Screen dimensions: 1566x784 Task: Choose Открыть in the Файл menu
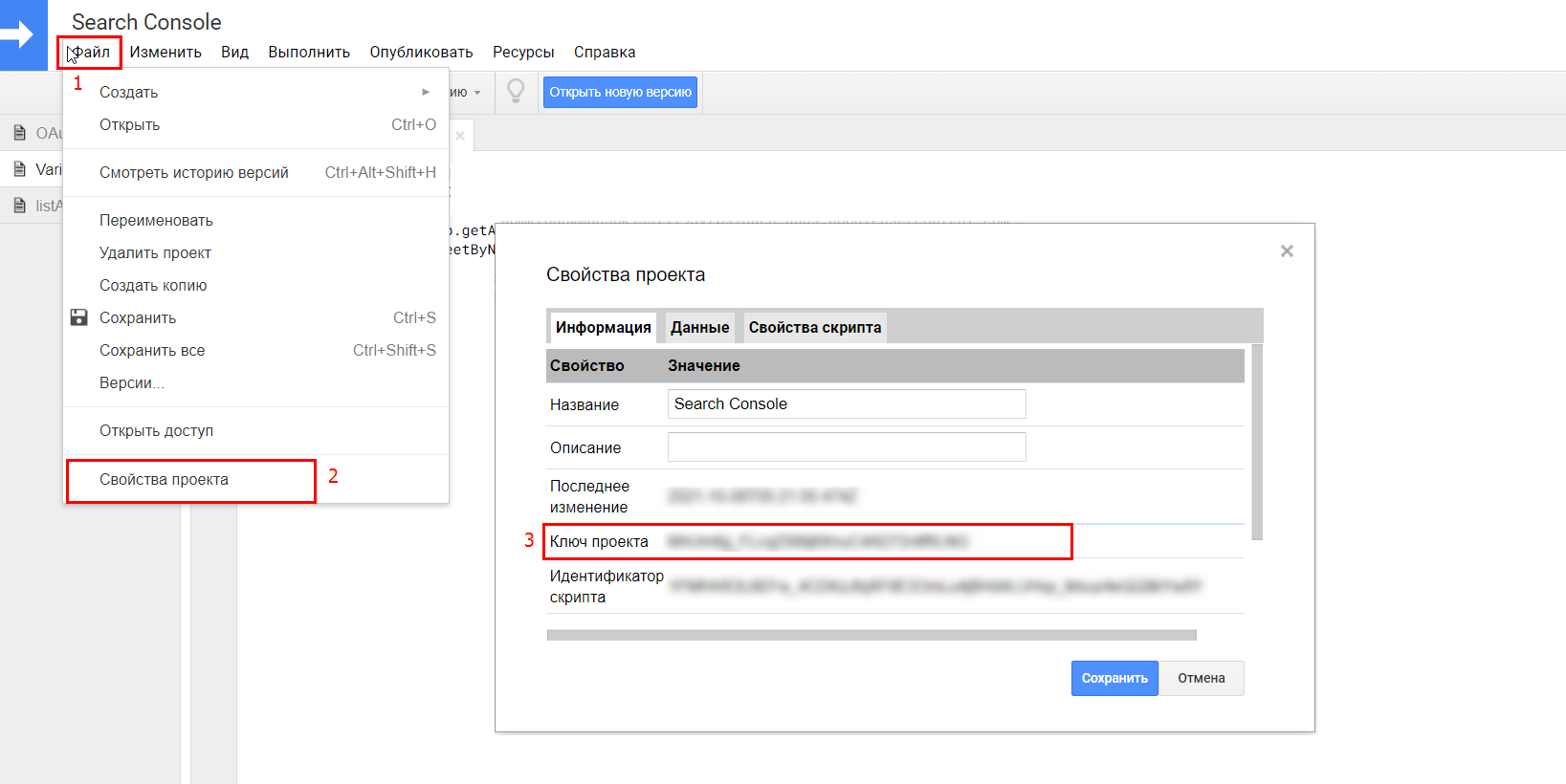256,124
